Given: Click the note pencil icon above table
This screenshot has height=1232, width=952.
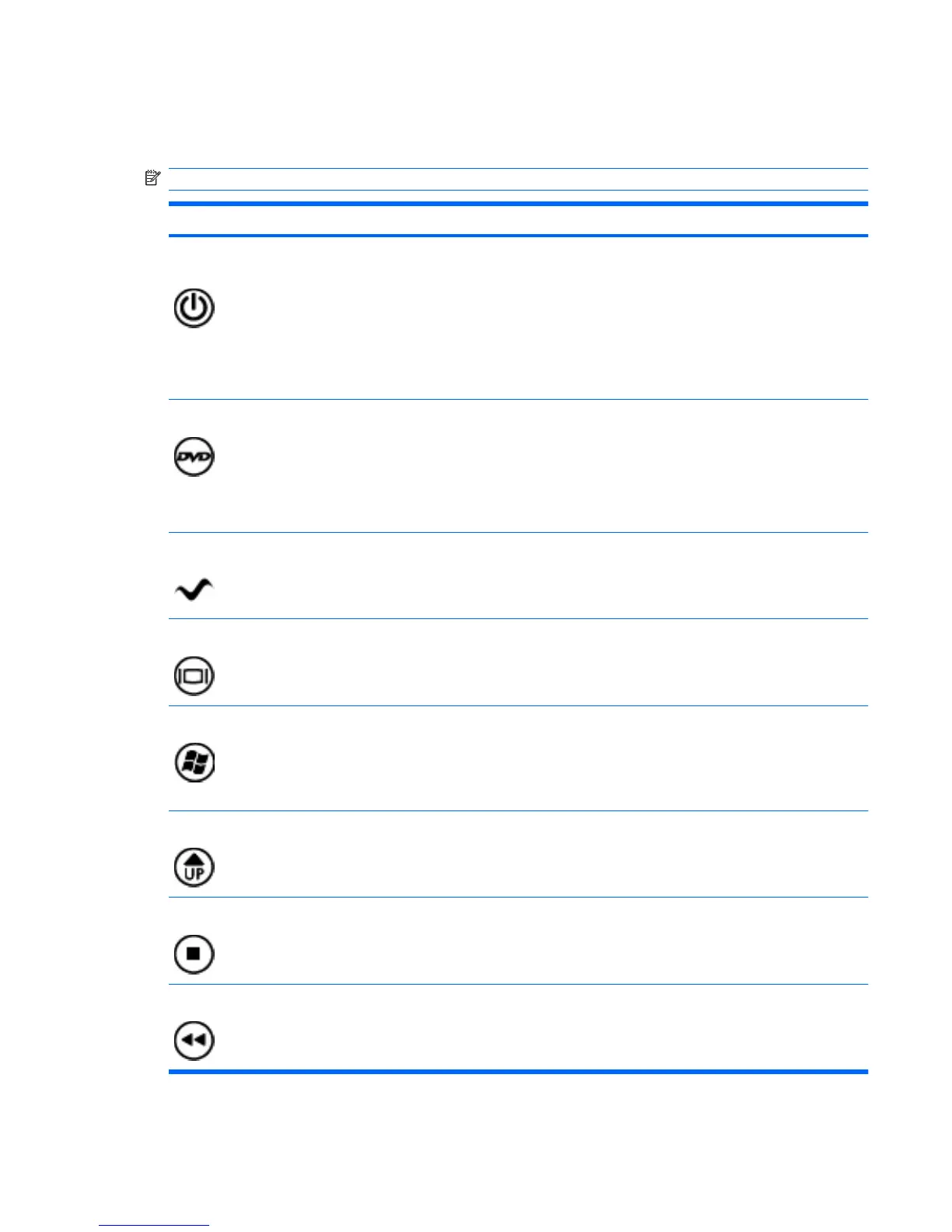Looking at the screenshot, I should click(152, 178).
